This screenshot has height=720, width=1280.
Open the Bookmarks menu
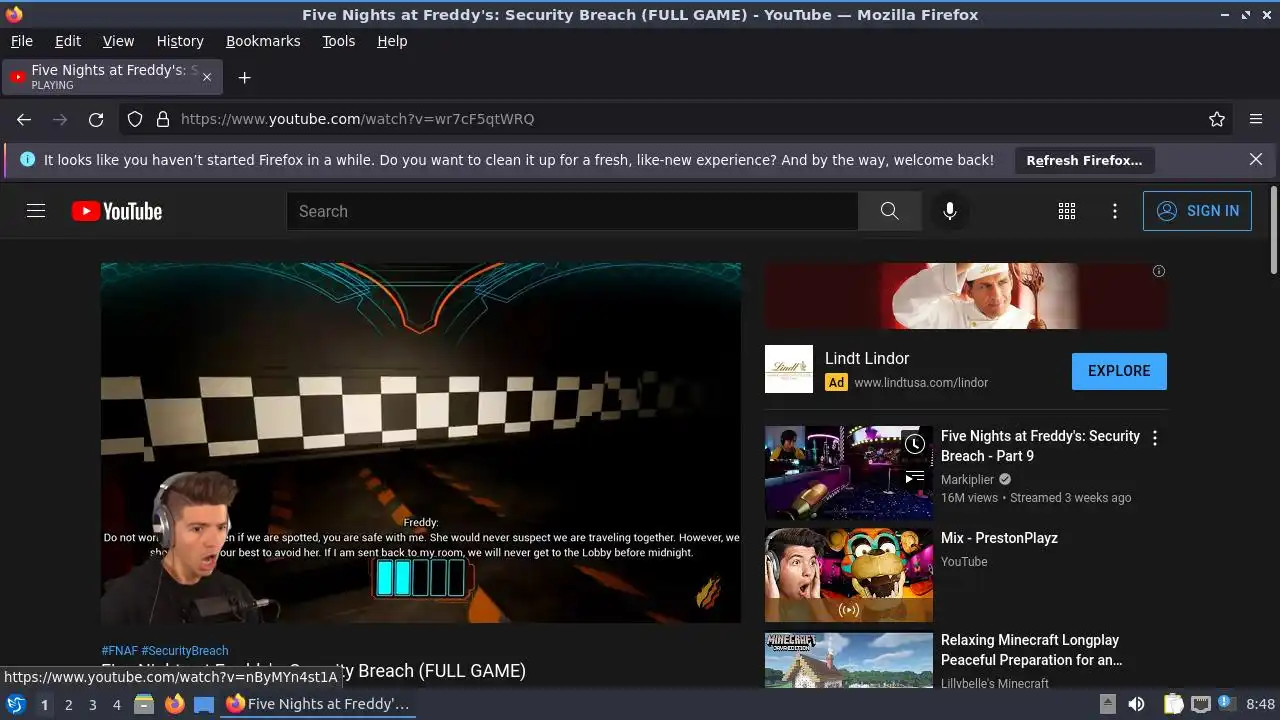click(x=263, y=41)
